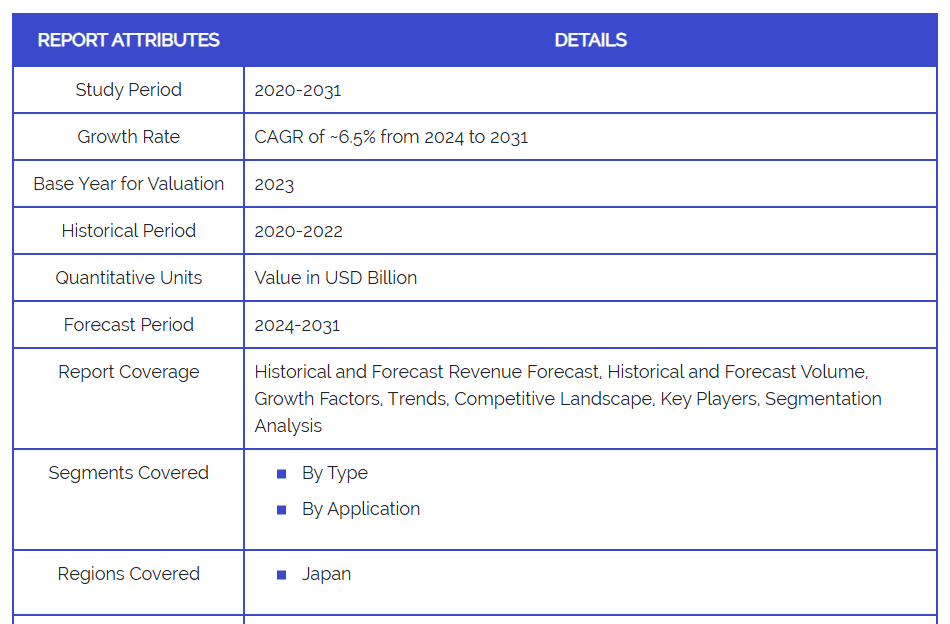This screenshot has height=624, width=950.
Task: Click the 2024-2031 forecast period value
Action: tap(297, 326)
